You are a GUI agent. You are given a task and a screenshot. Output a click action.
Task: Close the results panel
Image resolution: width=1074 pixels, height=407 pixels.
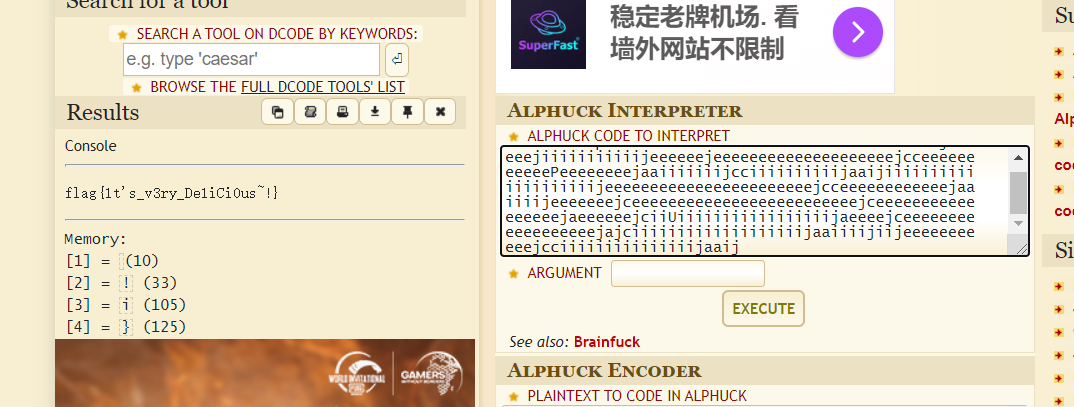(440, 112)
